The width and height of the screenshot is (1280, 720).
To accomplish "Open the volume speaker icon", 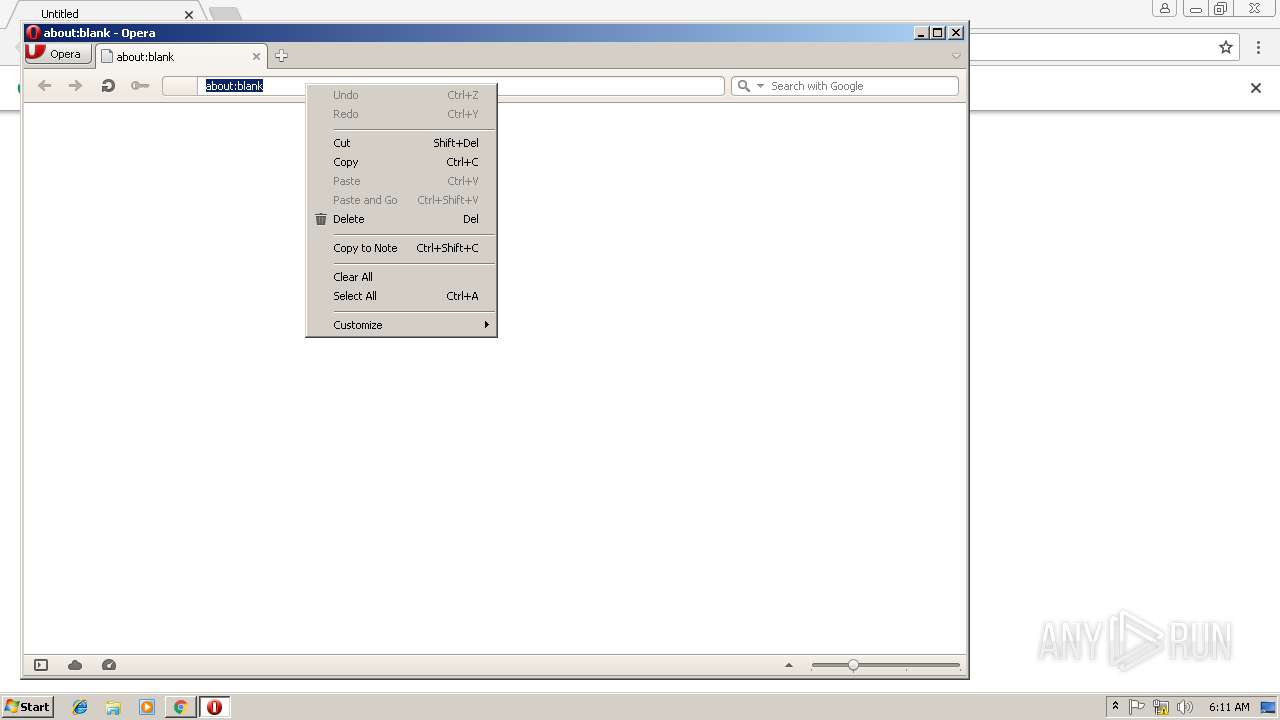I will [x=1185, y=707].
